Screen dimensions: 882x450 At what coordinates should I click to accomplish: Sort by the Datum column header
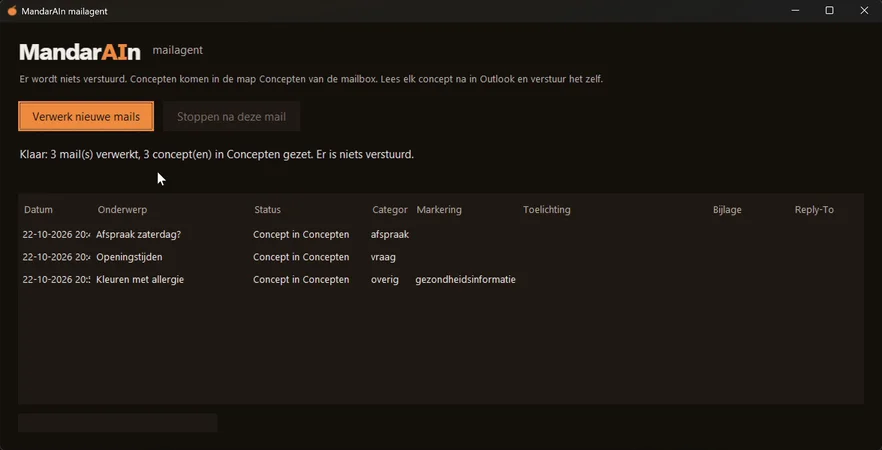pyautogui.click(x=38, y=209)
